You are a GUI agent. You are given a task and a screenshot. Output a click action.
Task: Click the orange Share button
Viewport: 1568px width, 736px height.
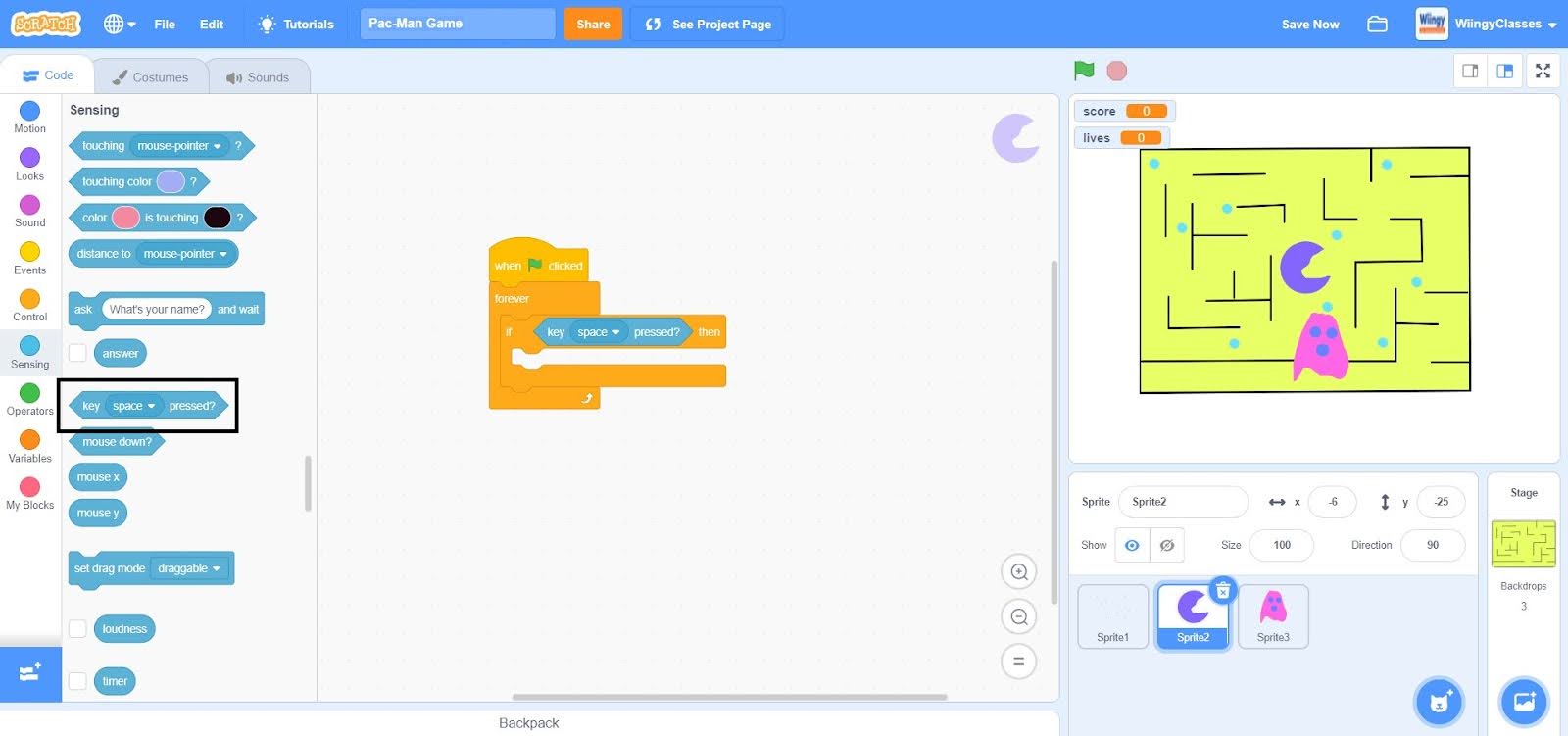click(593, 24)
